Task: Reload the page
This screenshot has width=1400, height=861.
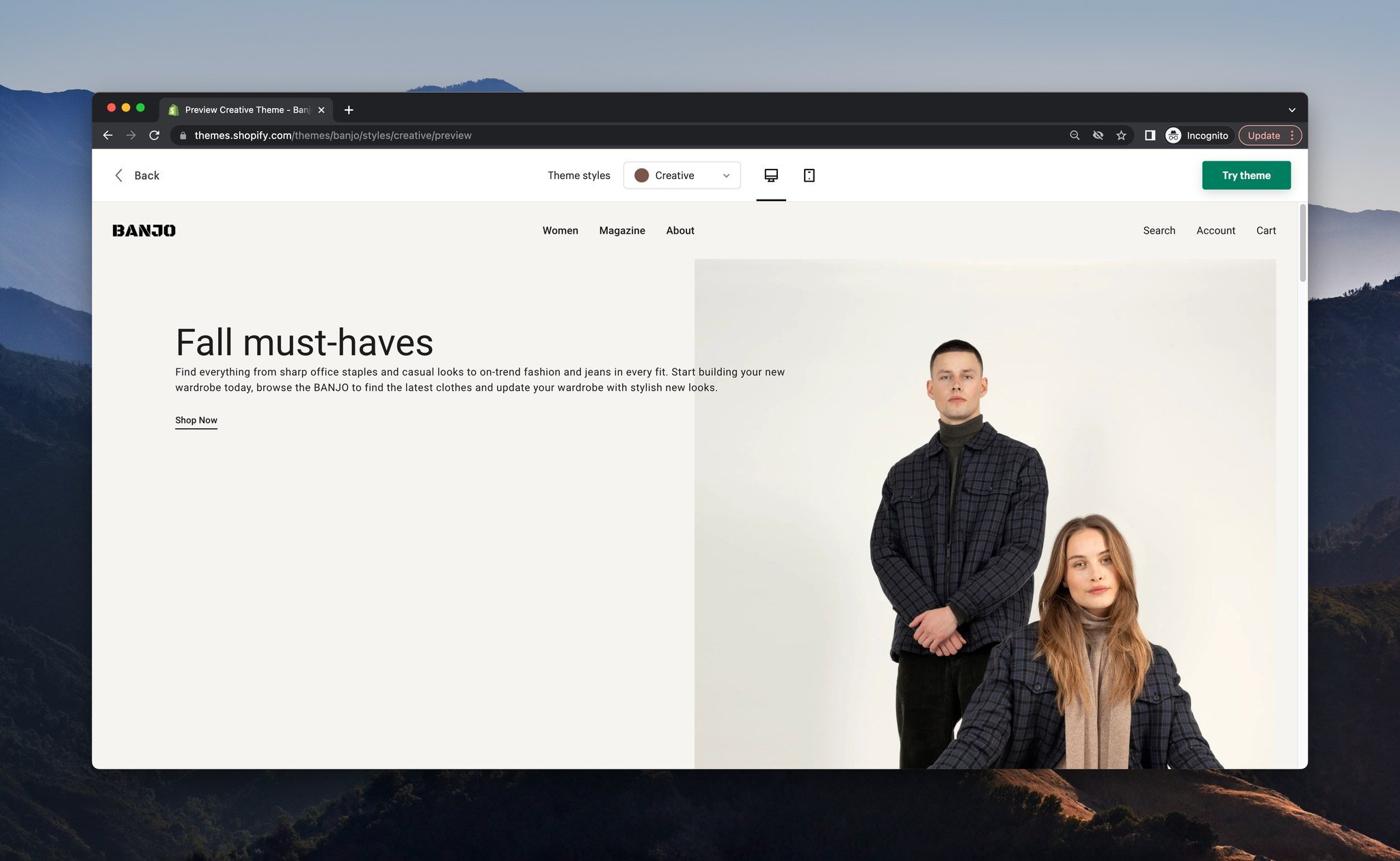Action: click(154, 135)
